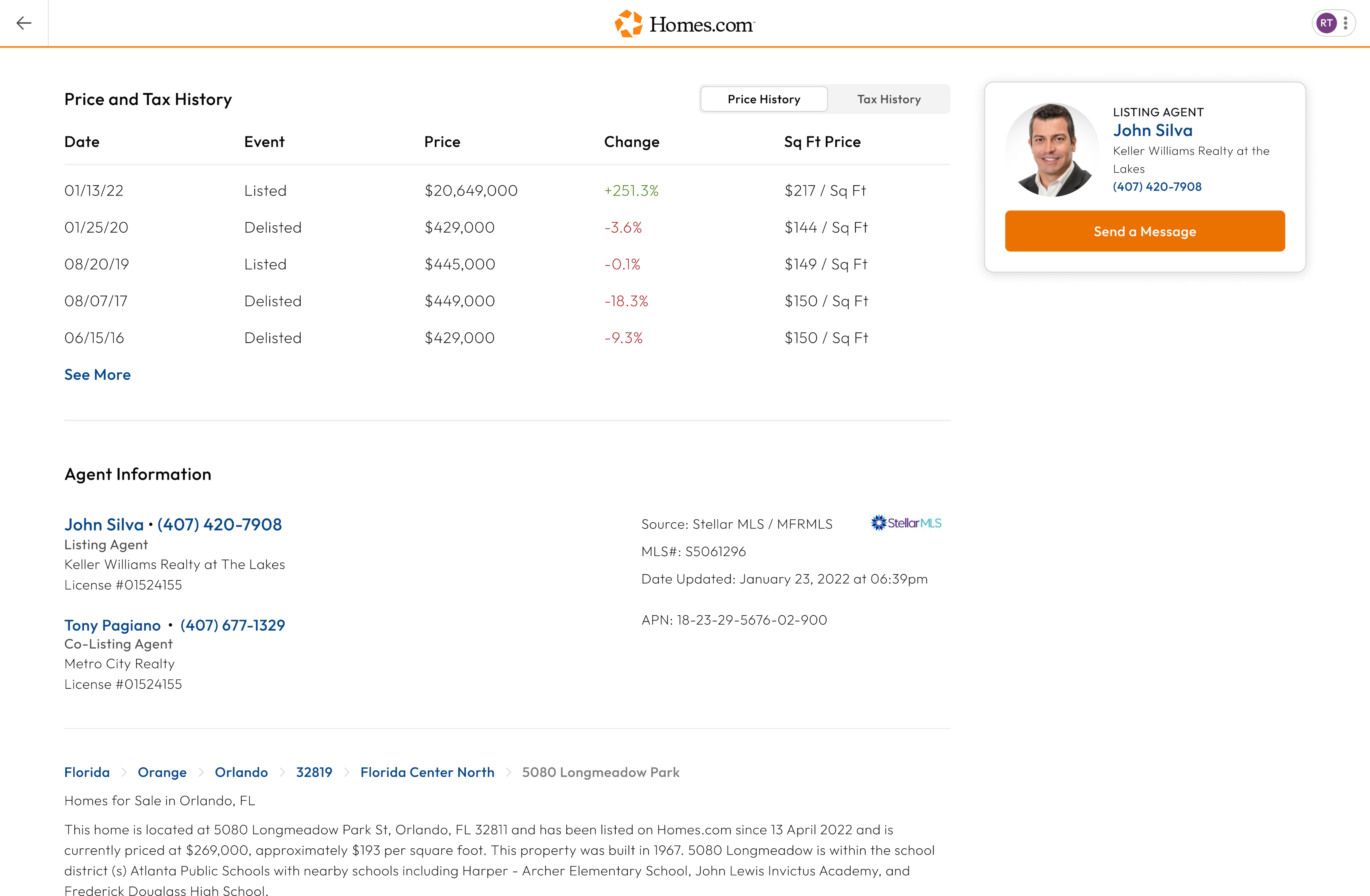Click the back arrow icon
This screenshot has height=896, width=1370.
(x=24, y=23)
